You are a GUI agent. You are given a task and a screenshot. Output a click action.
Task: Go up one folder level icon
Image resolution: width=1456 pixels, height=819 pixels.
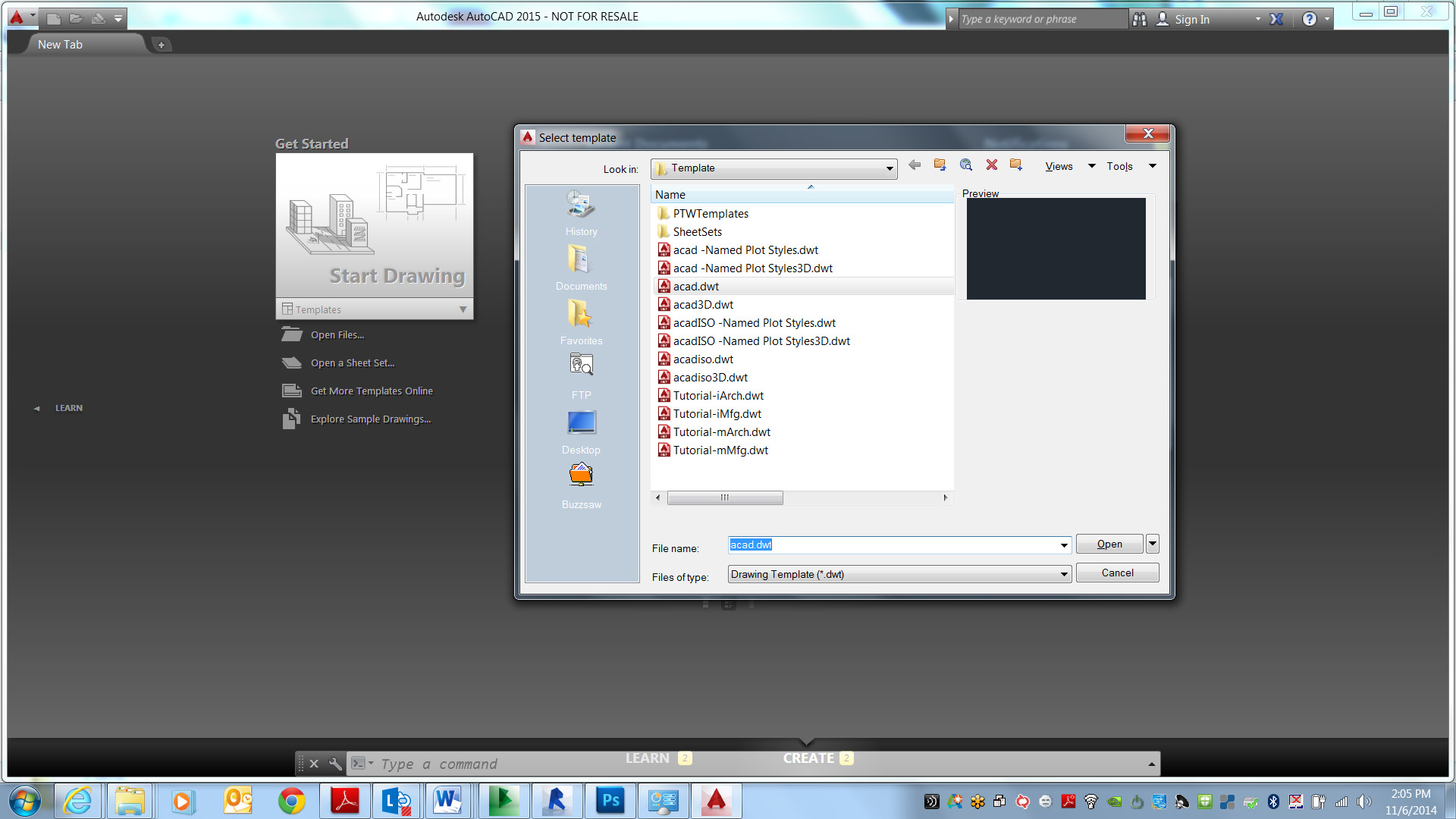940,165
